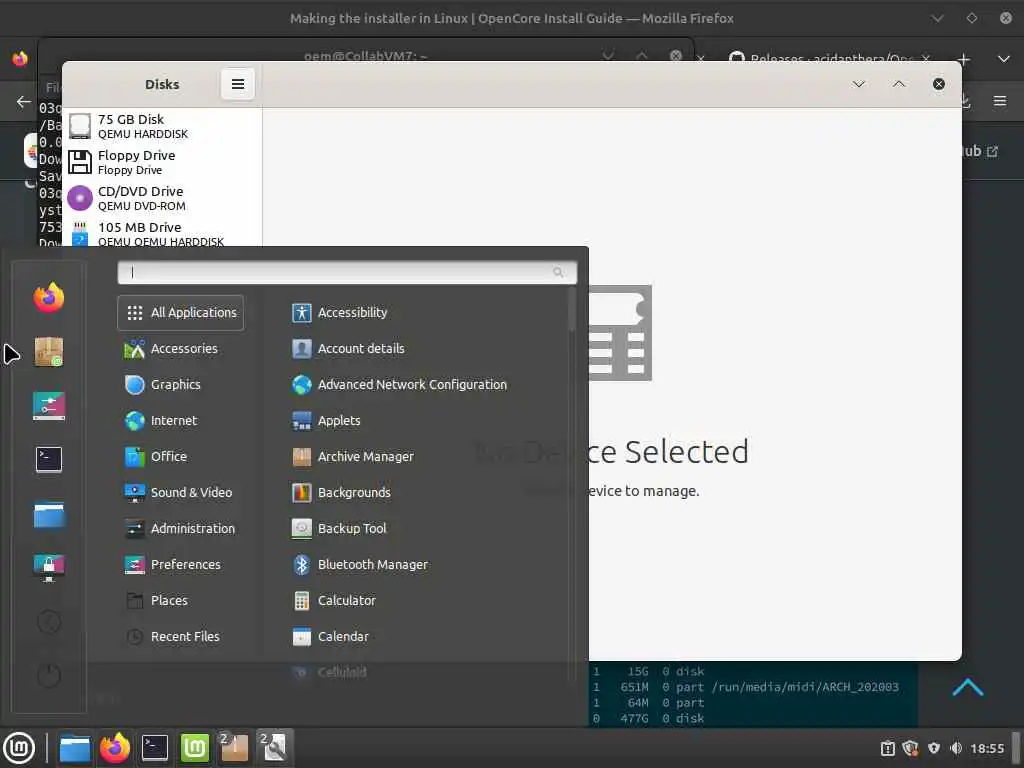
Task: Expand the Firefox list all tabs chevron
Action: (x=1004, y=59)
